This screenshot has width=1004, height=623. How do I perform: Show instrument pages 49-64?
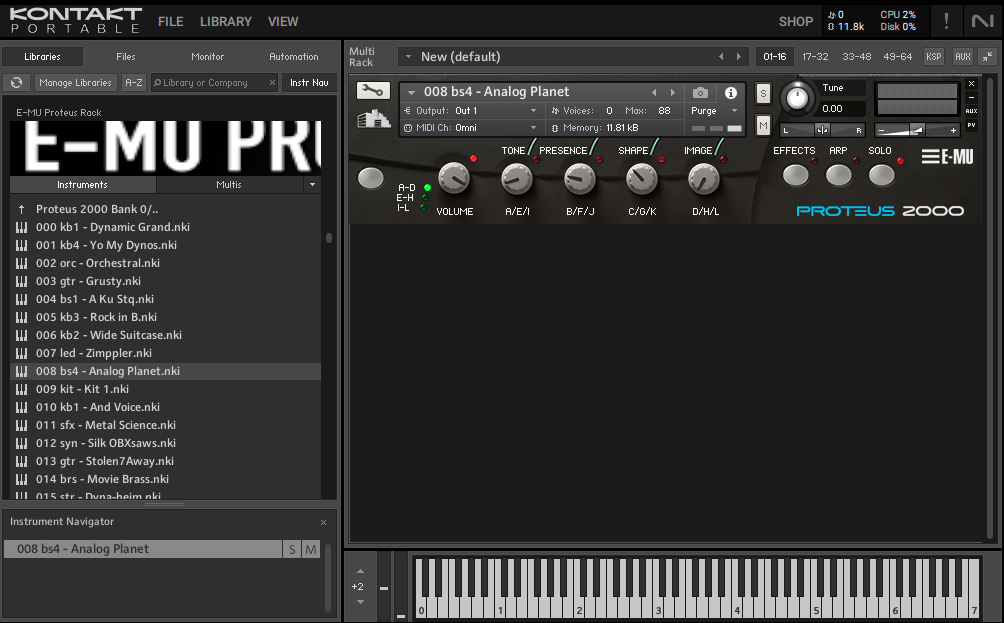(x=897, y=56)
